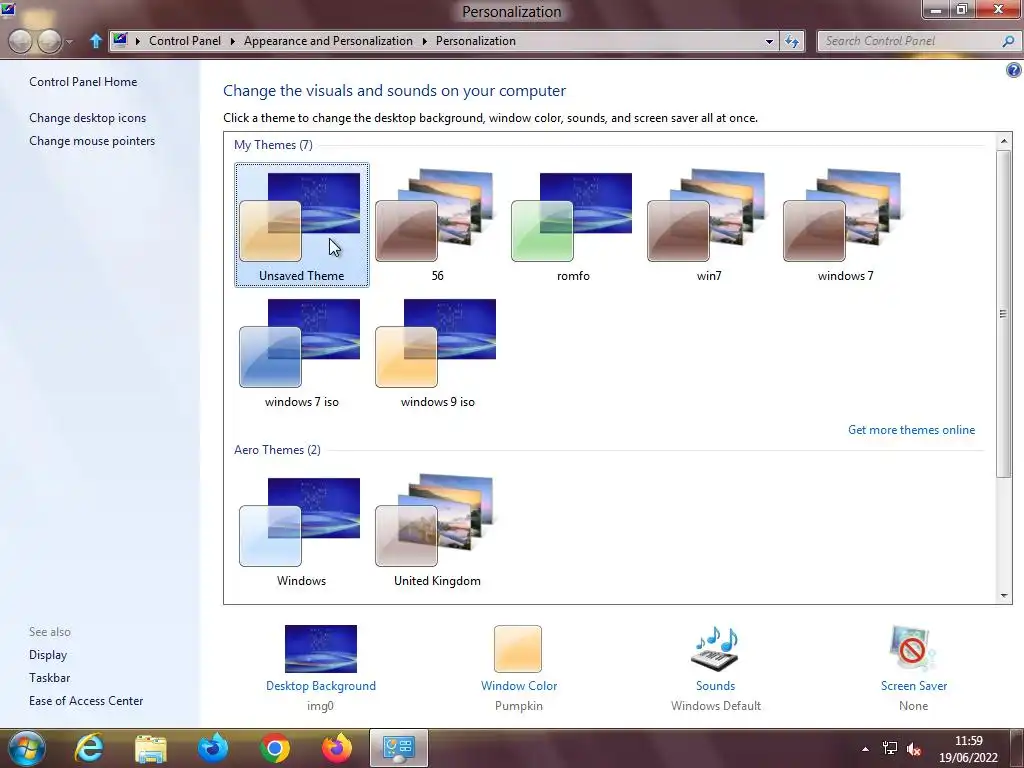Open recent pages dropdown beside Forward

pyautogui.click(x=69, y=42)
